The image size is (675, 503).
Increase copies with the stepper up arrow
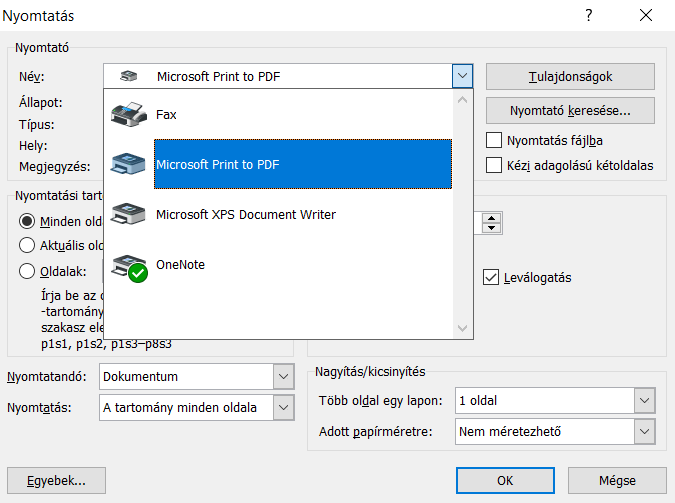coord(491,218)
